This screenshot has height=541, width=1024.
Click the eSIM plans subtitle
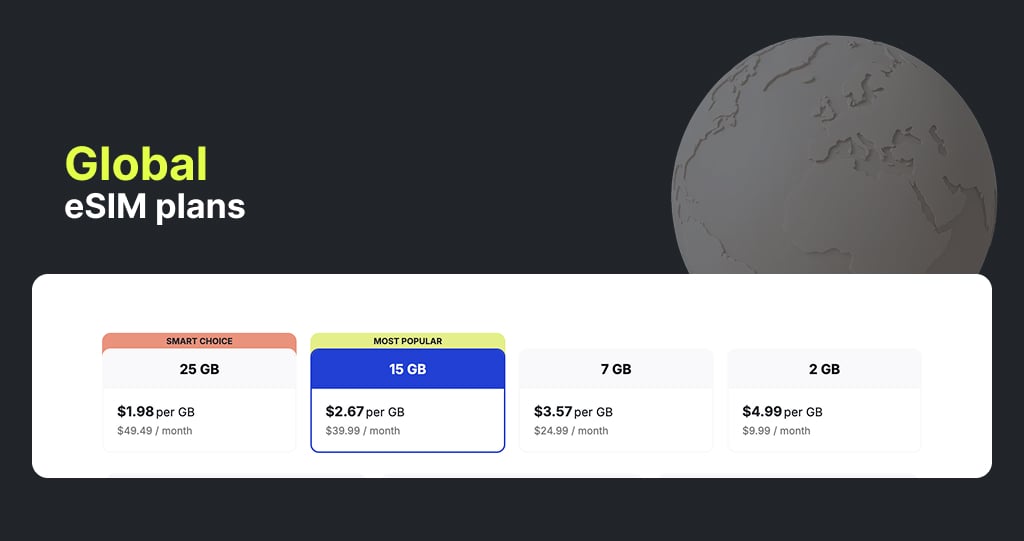click(154, 206)
